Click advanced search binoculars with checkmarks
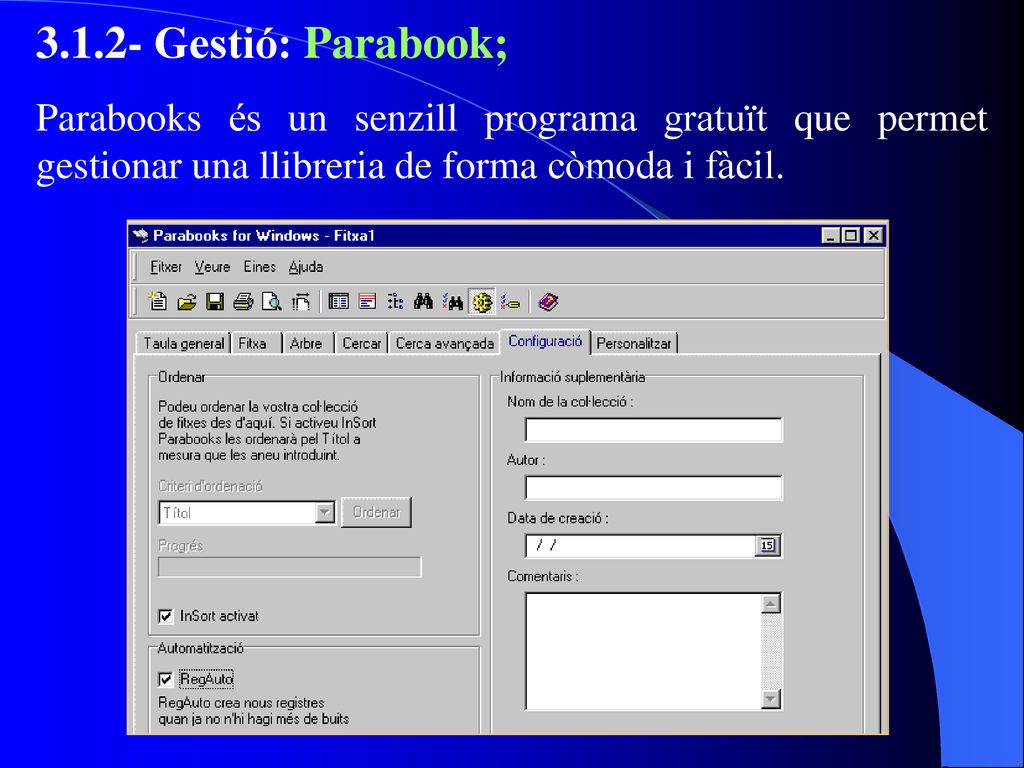Screen dimensions: 1024x768 (452, 302)
